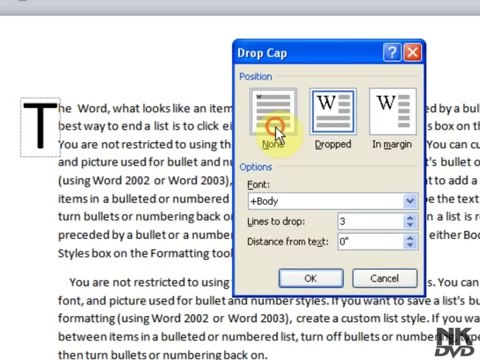The height and width of the screenshot is (360, 480).
Task: Click text 'best way to end a list'
Action: (x=114, y=126)
